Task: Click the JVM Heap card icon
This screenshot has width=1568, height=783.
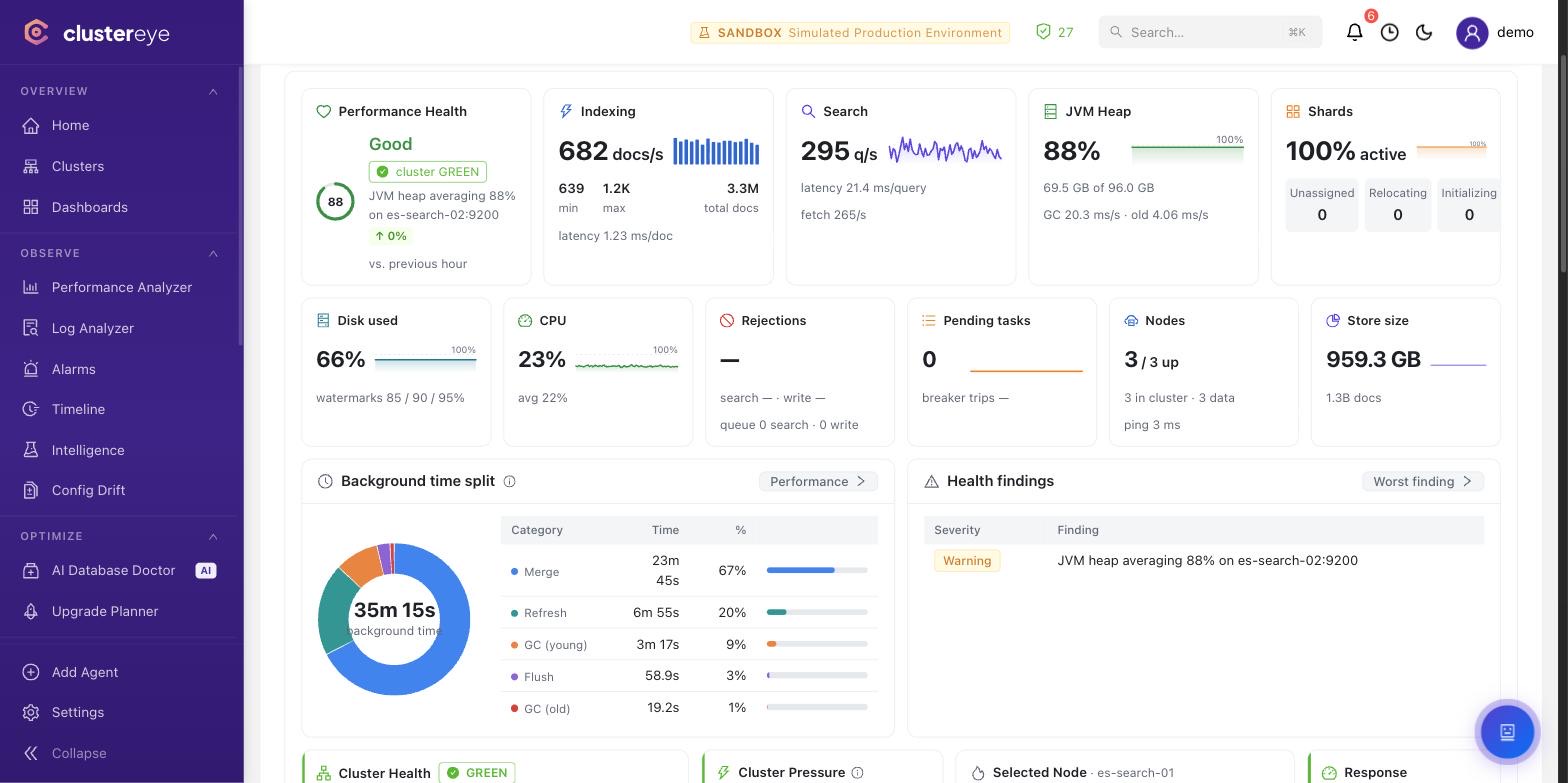Action: (1050, 111)
